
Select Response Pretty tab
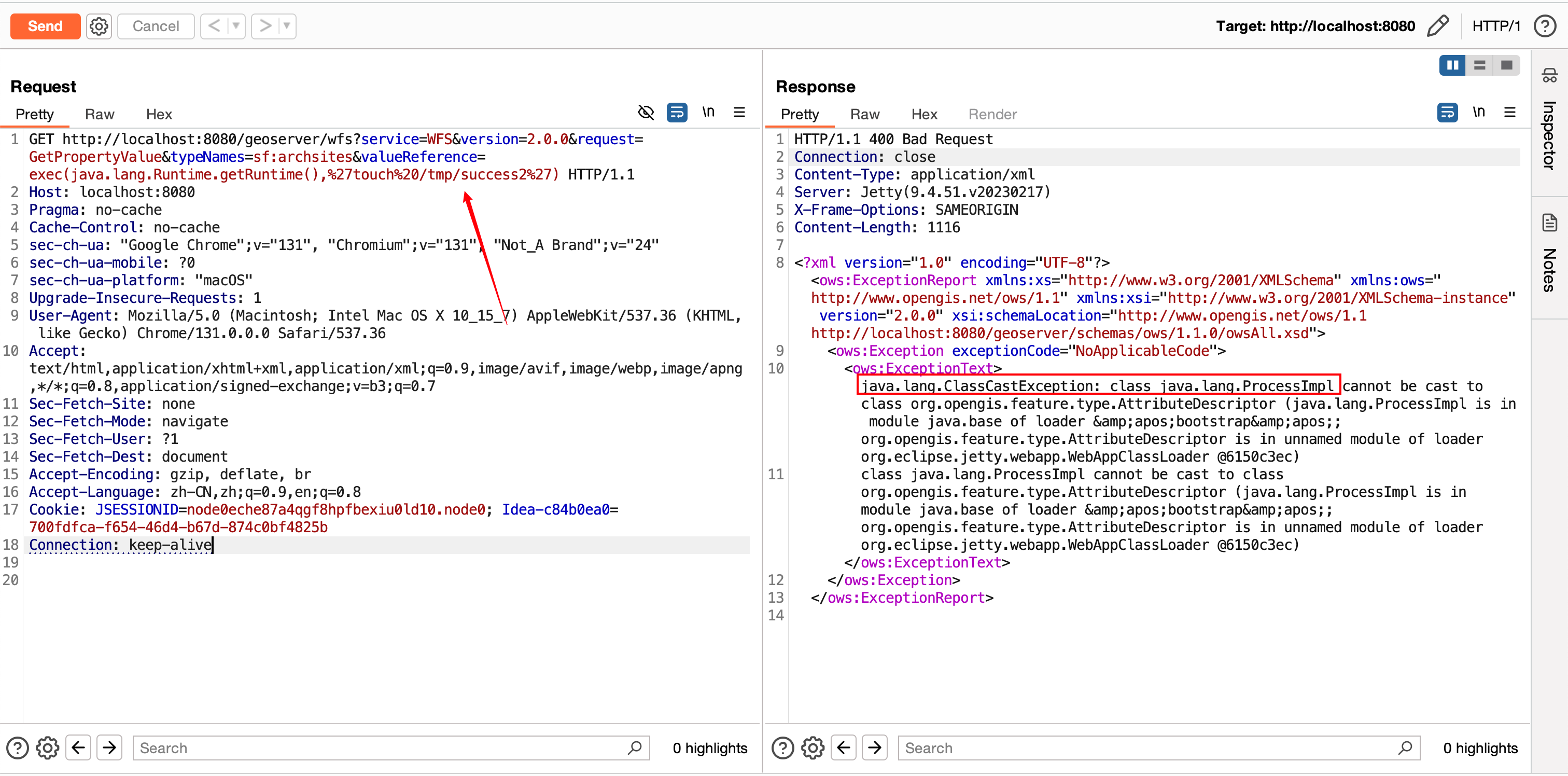click(800, 114)
